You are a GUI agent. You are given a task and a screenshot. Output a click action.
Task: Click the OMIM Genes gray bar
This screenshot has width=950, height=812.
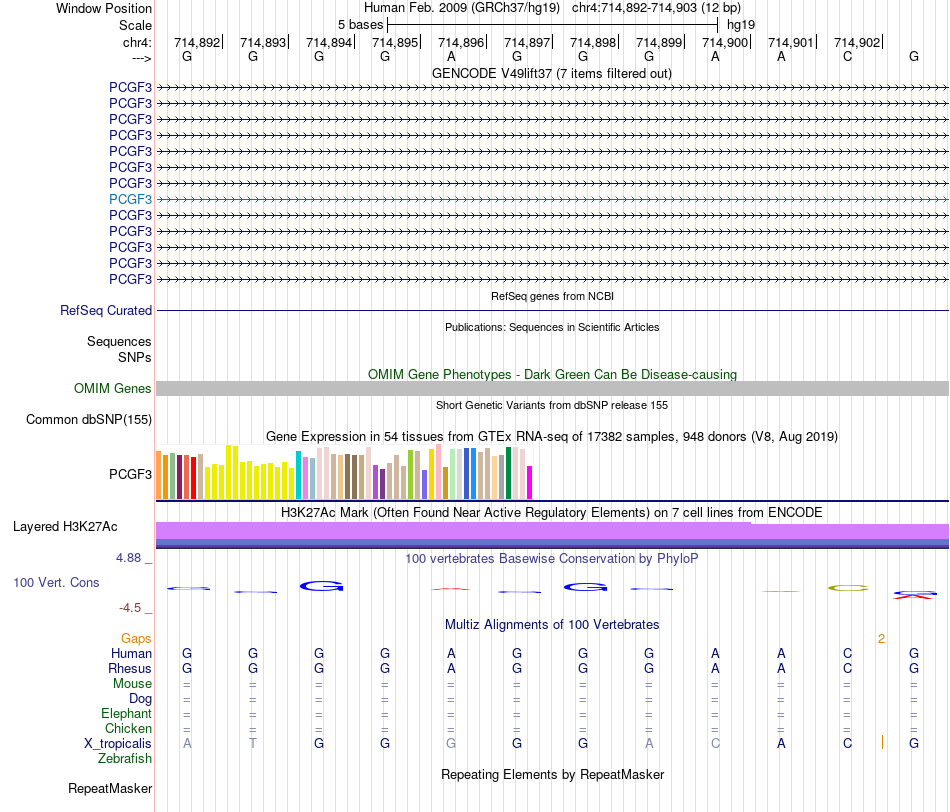pyautogui.click(x=552, y=388)
